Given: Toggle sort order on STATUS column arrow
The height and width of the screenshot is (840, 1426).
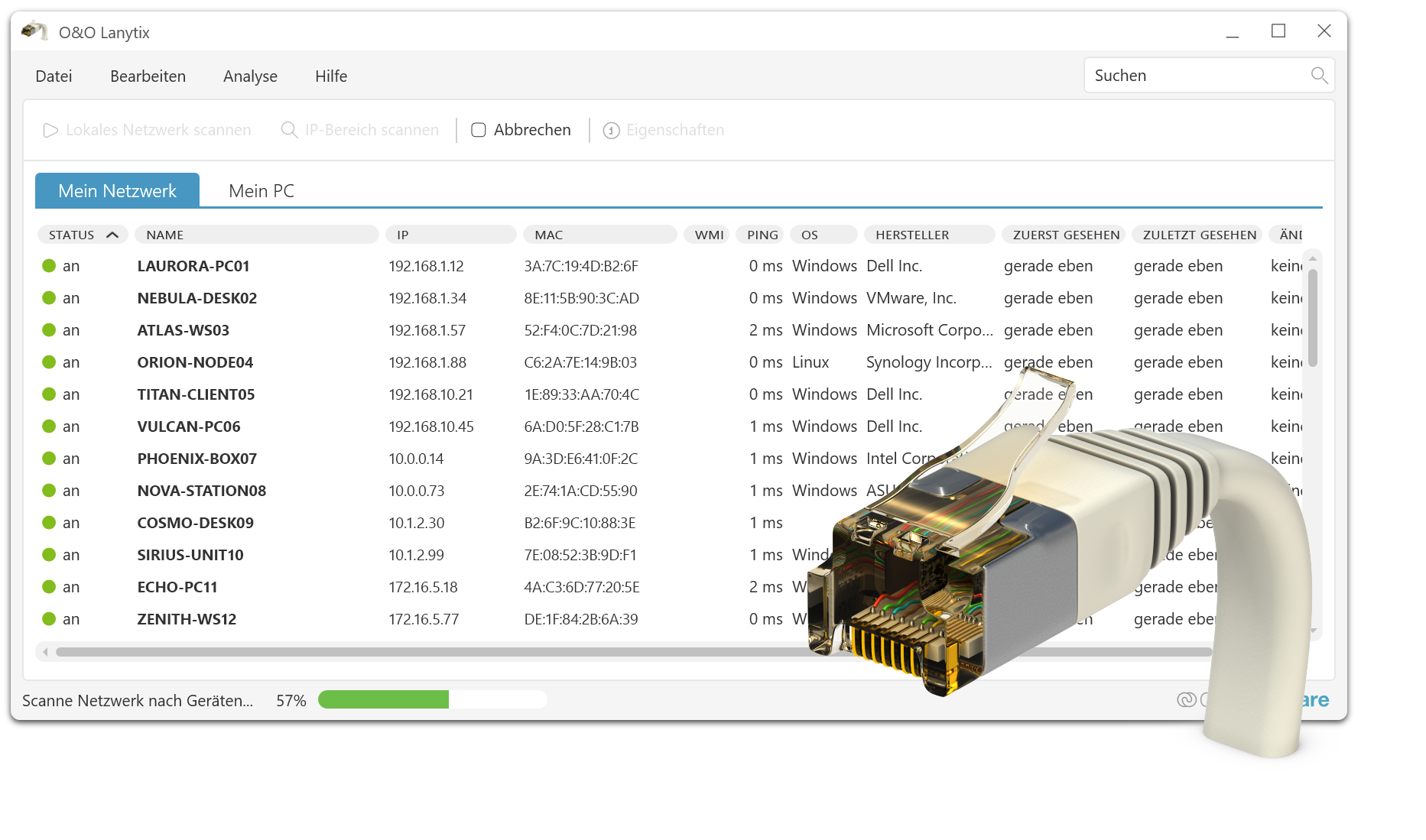Looking at the screenshot, I should (x=112, y=235).
